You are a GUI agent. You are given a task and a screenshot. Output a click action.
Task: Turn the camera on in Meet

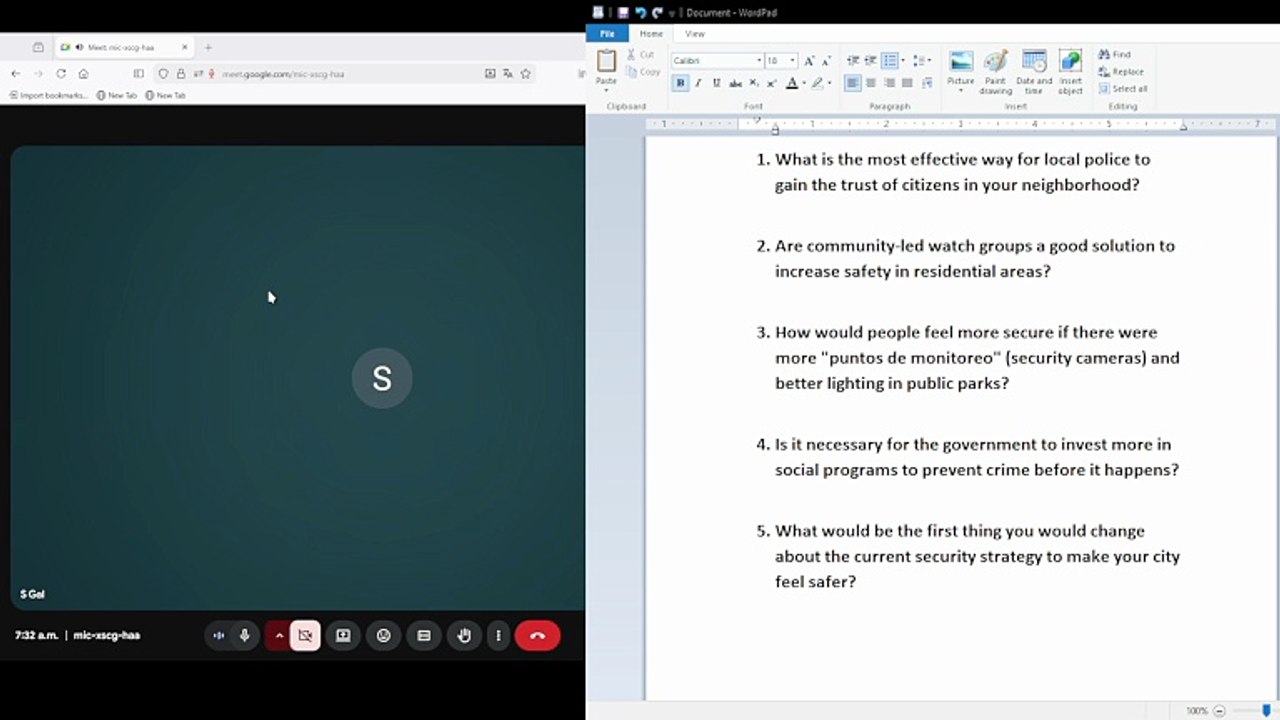tap(305, 635)
